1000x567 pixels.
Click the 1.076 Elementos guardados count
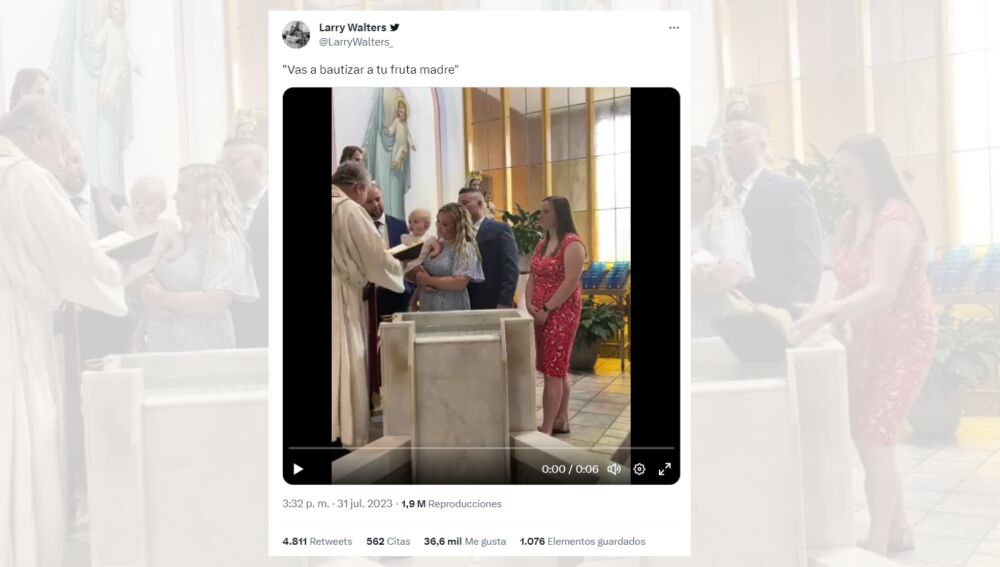[x=582, y=541]
